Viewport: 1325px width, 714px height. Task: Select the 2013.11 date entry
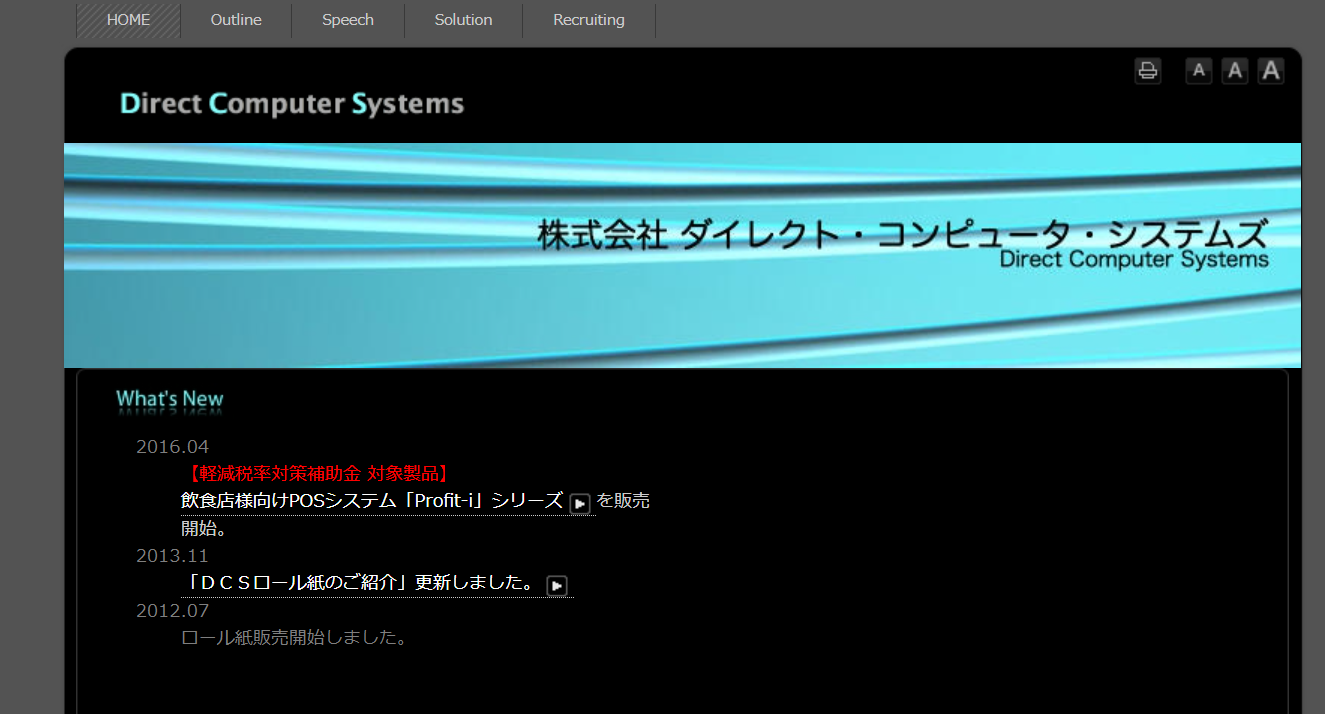172,555
